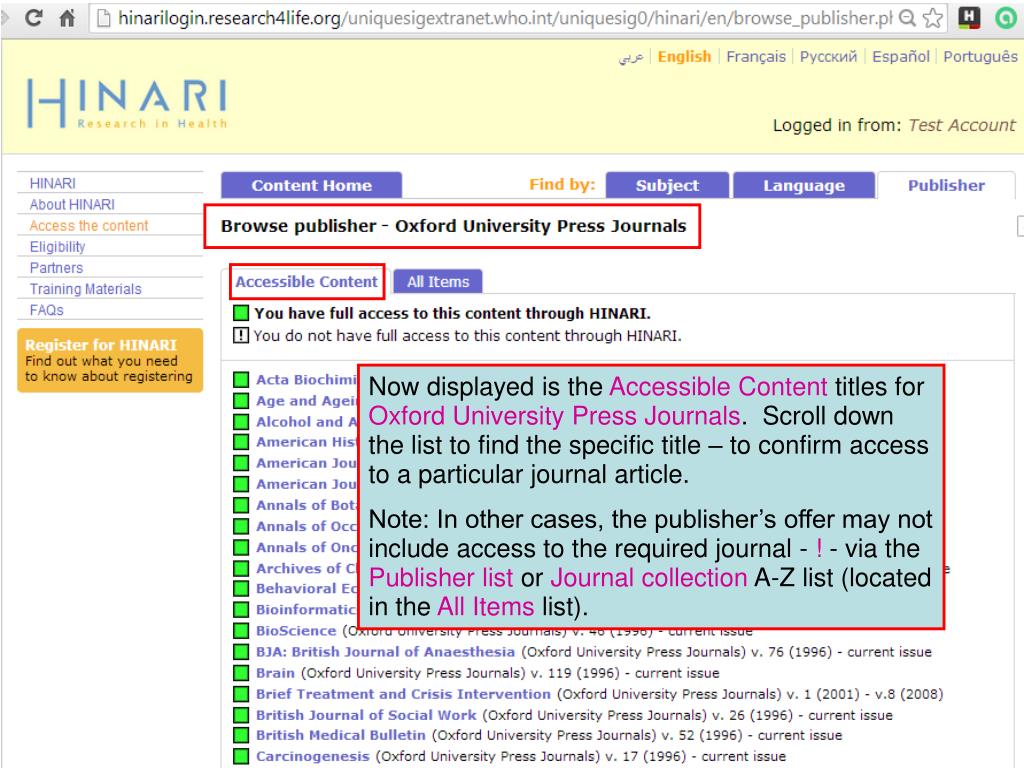Click the HINARI Research in Health logo
Viewport: 1024px width, 768px height.
tap(127, 103)
